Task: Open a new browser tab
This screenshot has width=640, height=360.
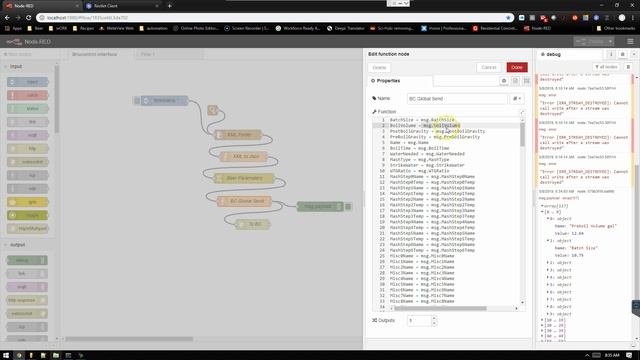Action: [x=169, y=6]
